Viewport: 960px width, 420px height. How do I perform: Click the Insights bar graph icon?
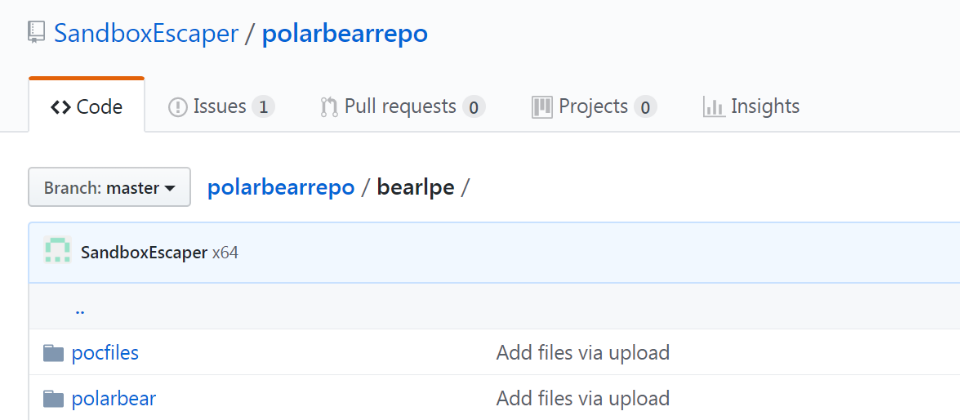714,108
